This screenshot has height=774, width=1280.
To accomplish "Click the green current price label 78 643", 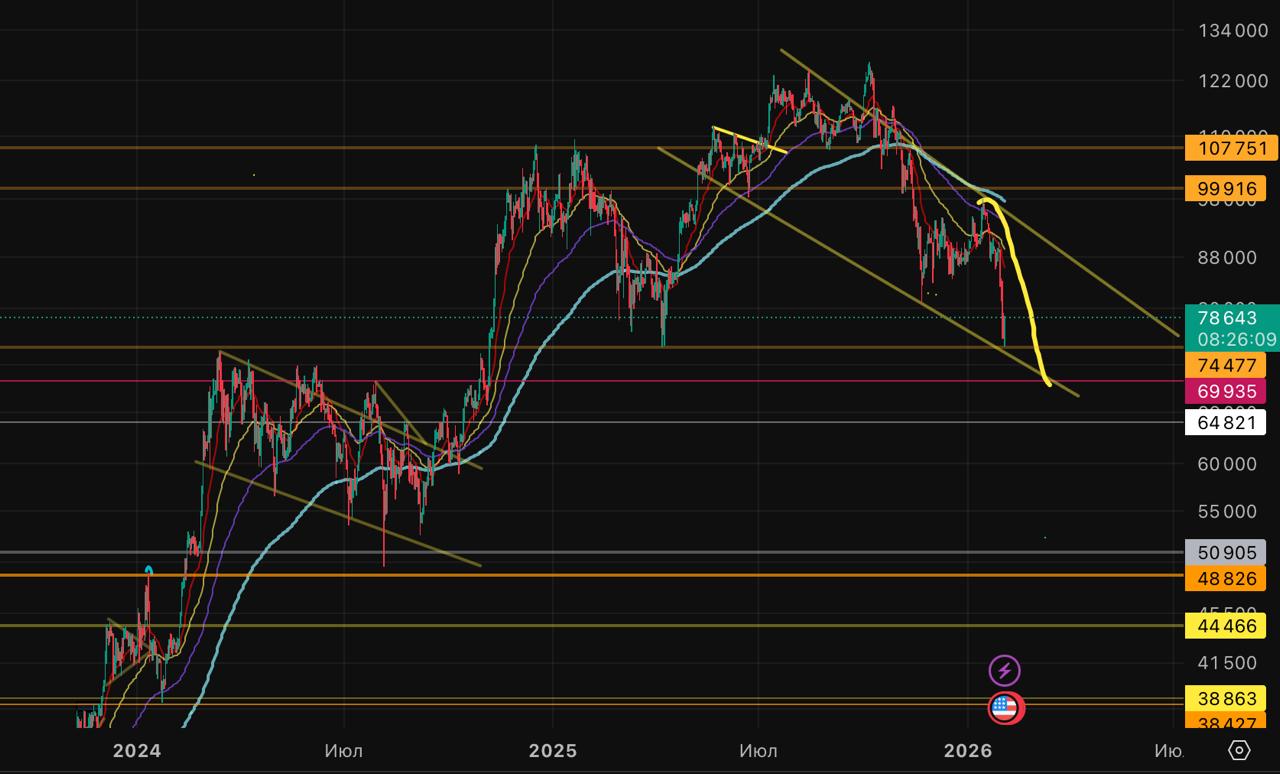I will (1225, 318).
